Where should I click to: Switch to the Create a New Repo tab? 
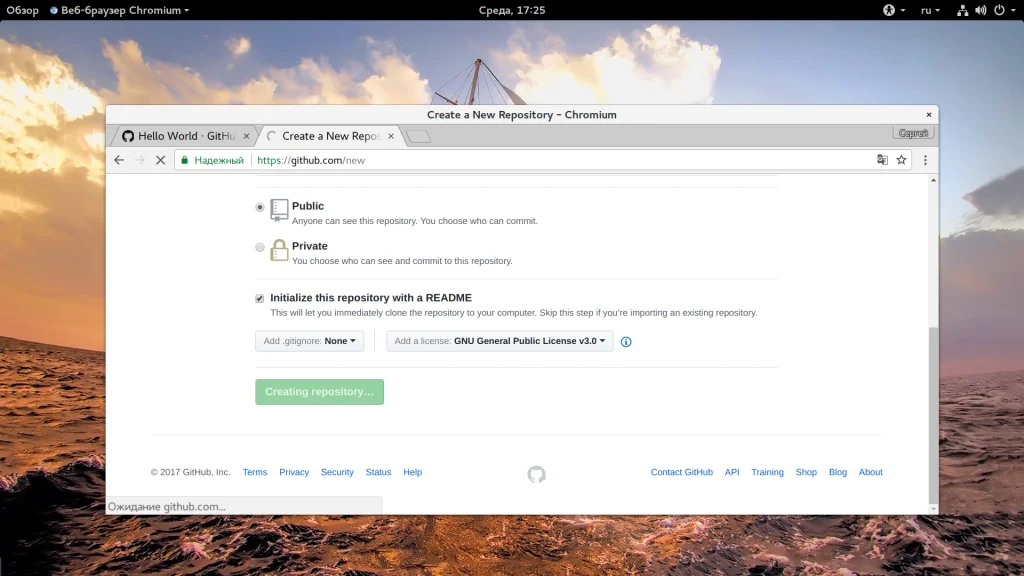click(x=330, y=136)
